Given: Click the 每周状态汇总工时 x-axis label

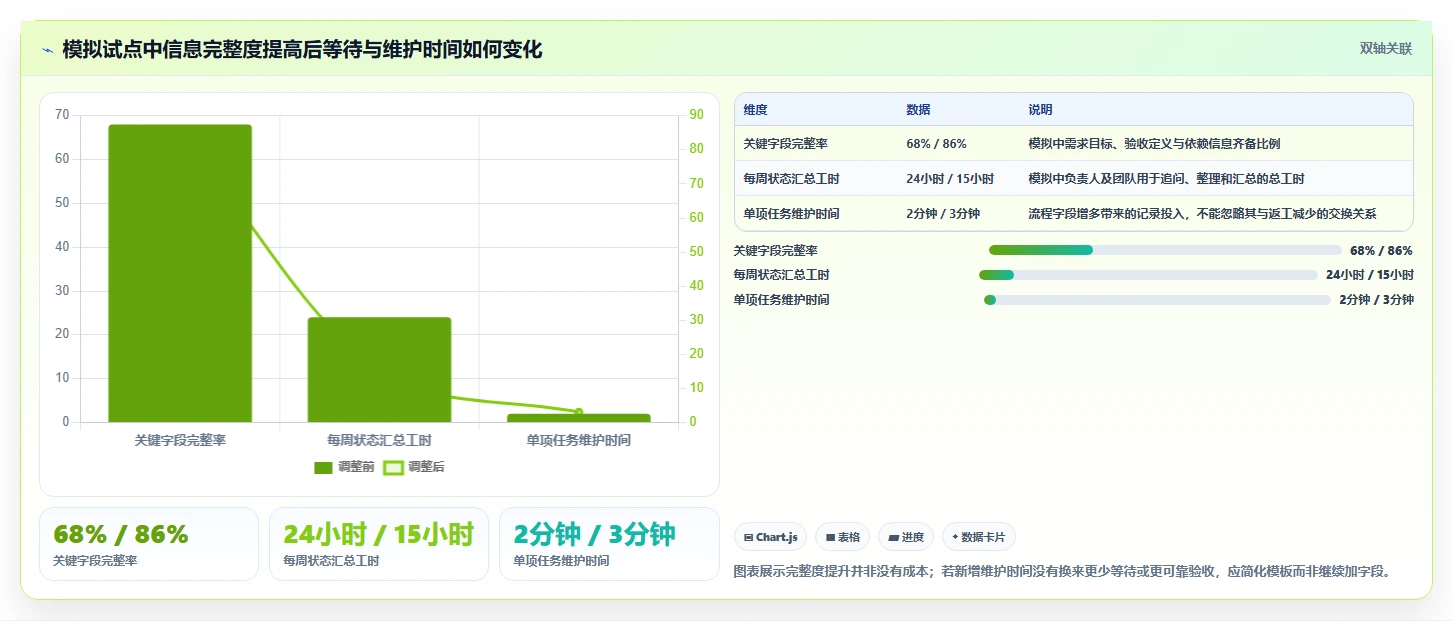Looking at the screenshot, I should 379,440.
